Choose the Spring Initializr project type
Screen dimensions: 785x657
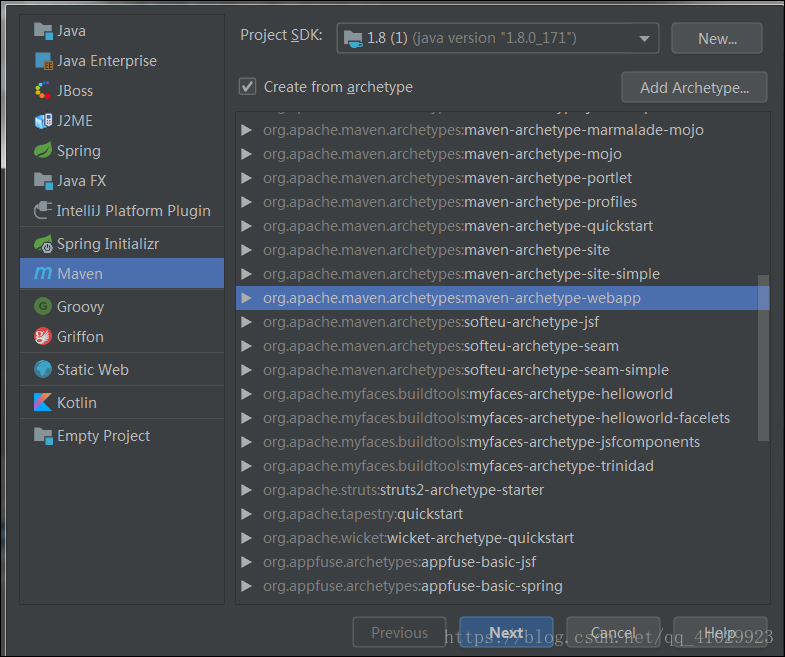click(x=122, y=243)
